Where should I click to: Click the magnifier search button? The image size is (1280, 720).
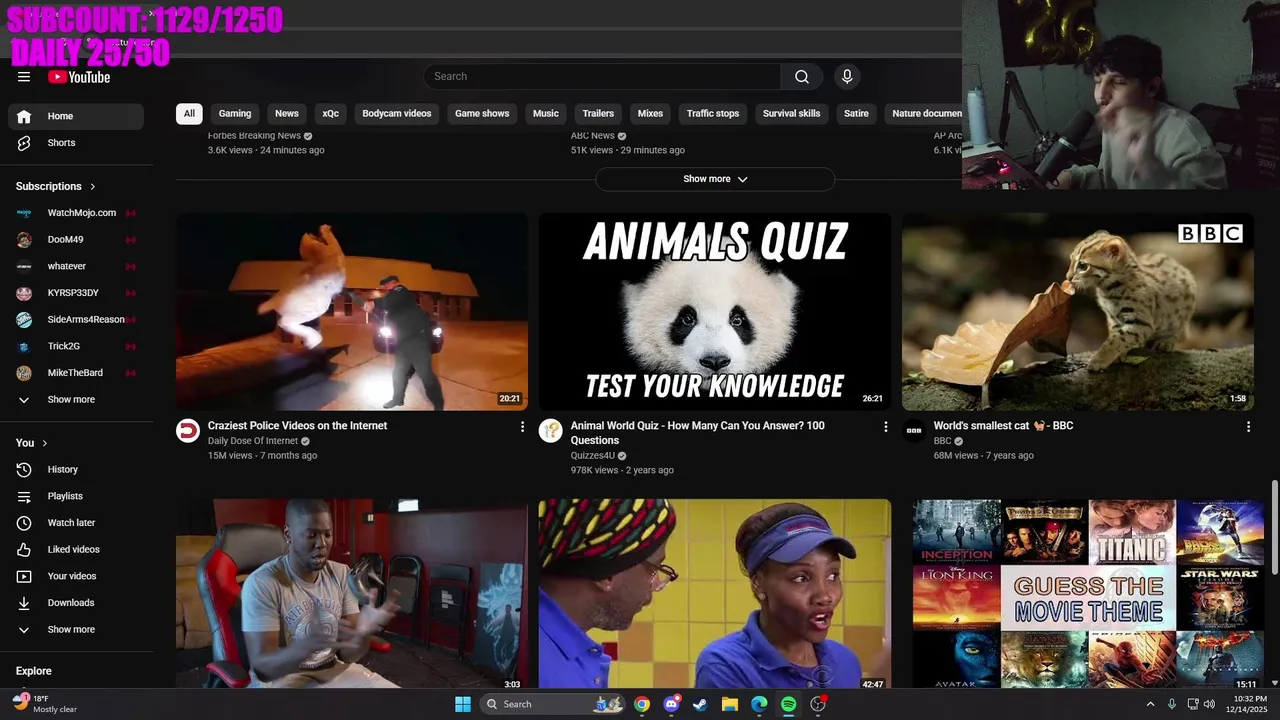[802, 76]
